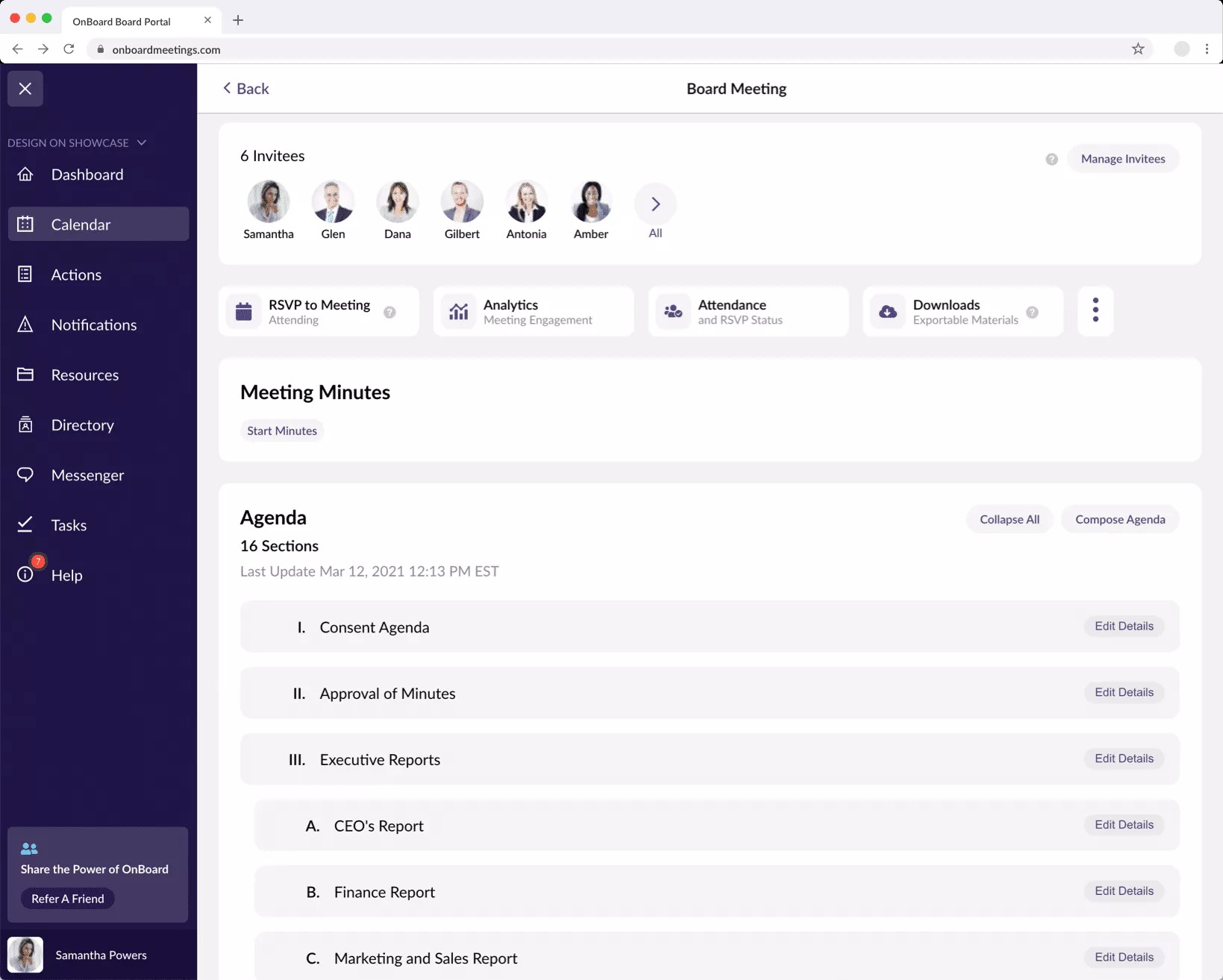Edit details for Approval of Minutes
The width and height of the screenshot is (1223, 980).
click(1124, 692)
